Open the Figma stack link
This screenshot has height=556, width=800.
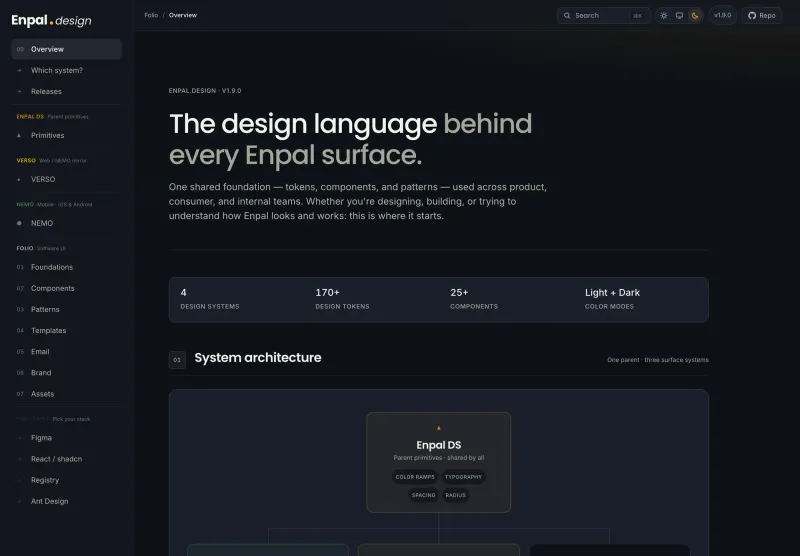coord(66,438)
